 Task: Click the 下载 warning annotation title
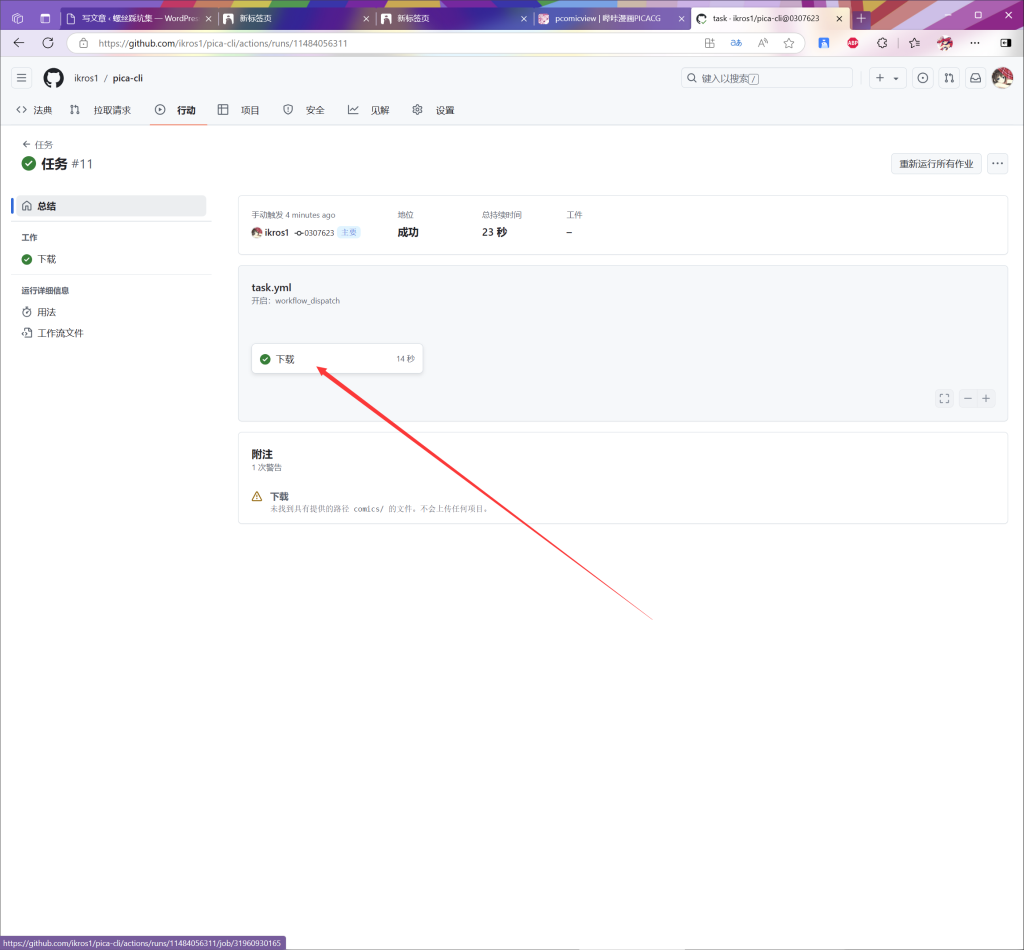click(279, 497)
